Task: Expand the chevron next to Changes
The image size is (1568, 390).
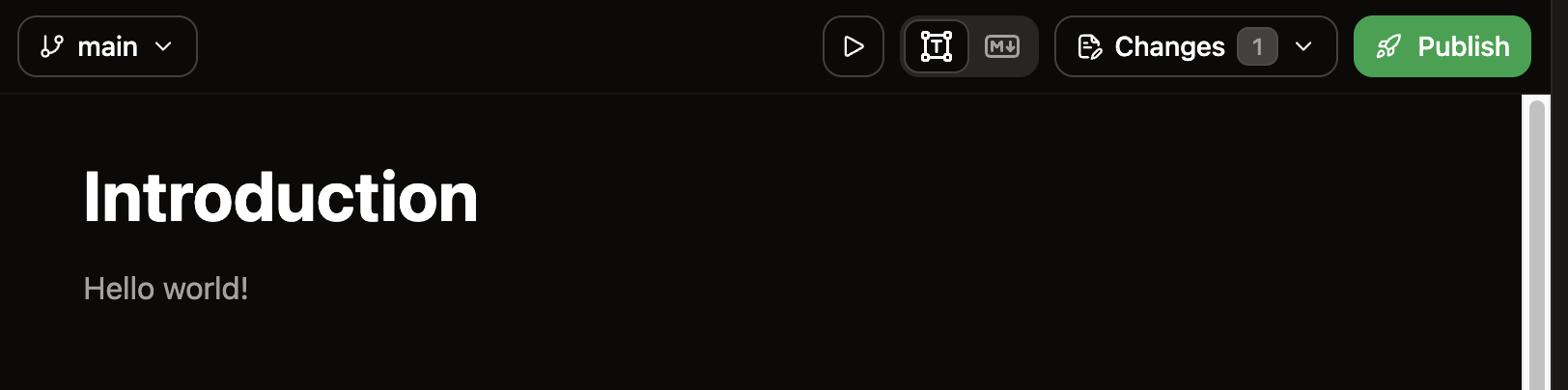Action: coord(1303,46)
